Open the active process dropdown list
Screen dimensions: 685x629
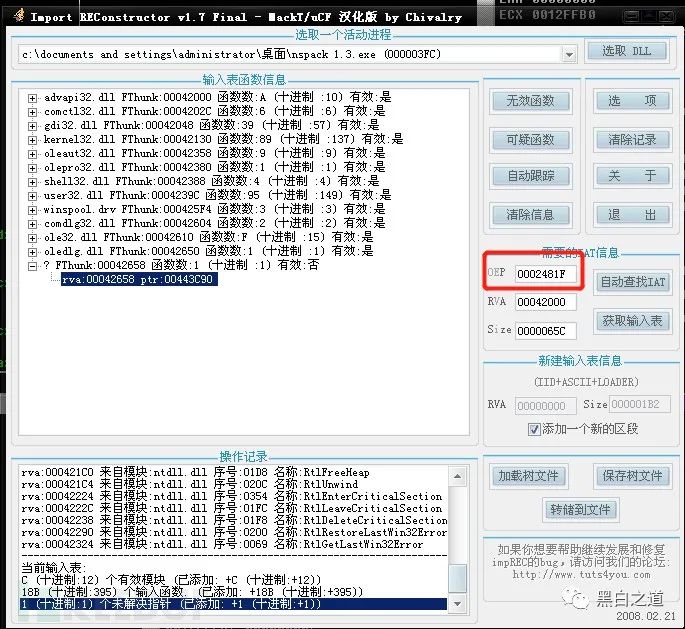[x=568, y=54]
